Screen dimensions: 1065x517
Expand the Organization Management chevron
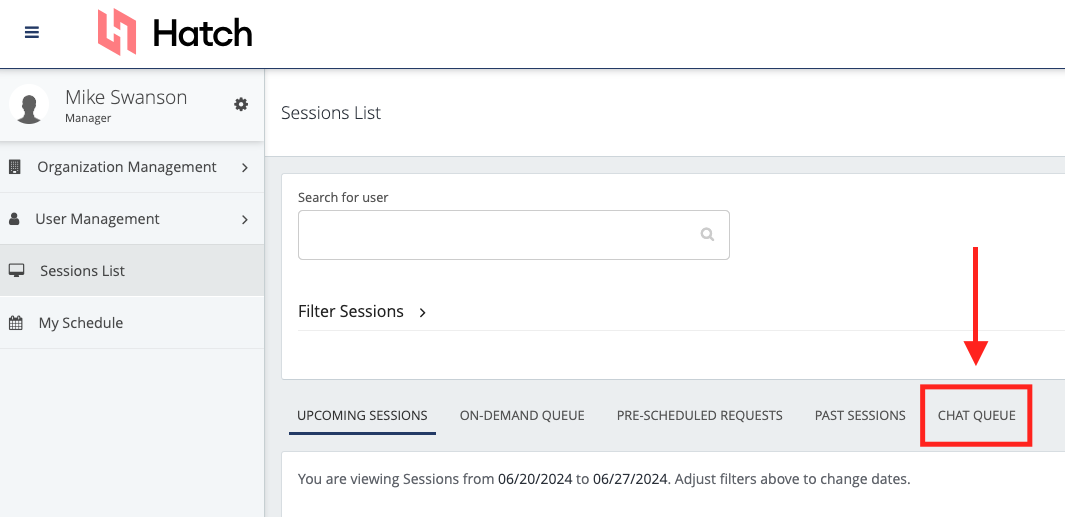pyautogui.click(x=245, y=167)
